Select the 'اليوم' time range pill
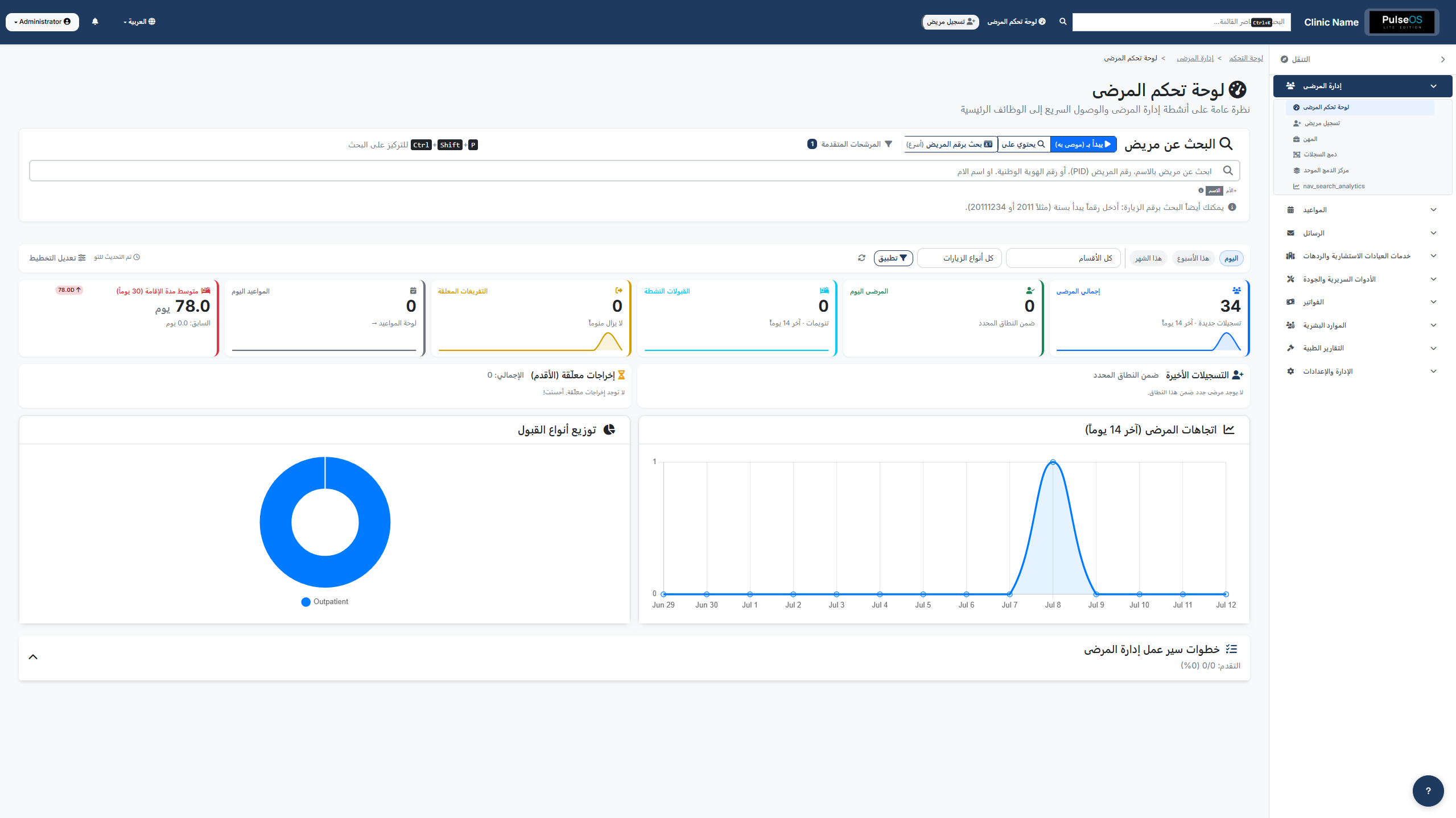Screen dimensions: 1456x818 click(x=1231, y=258)
